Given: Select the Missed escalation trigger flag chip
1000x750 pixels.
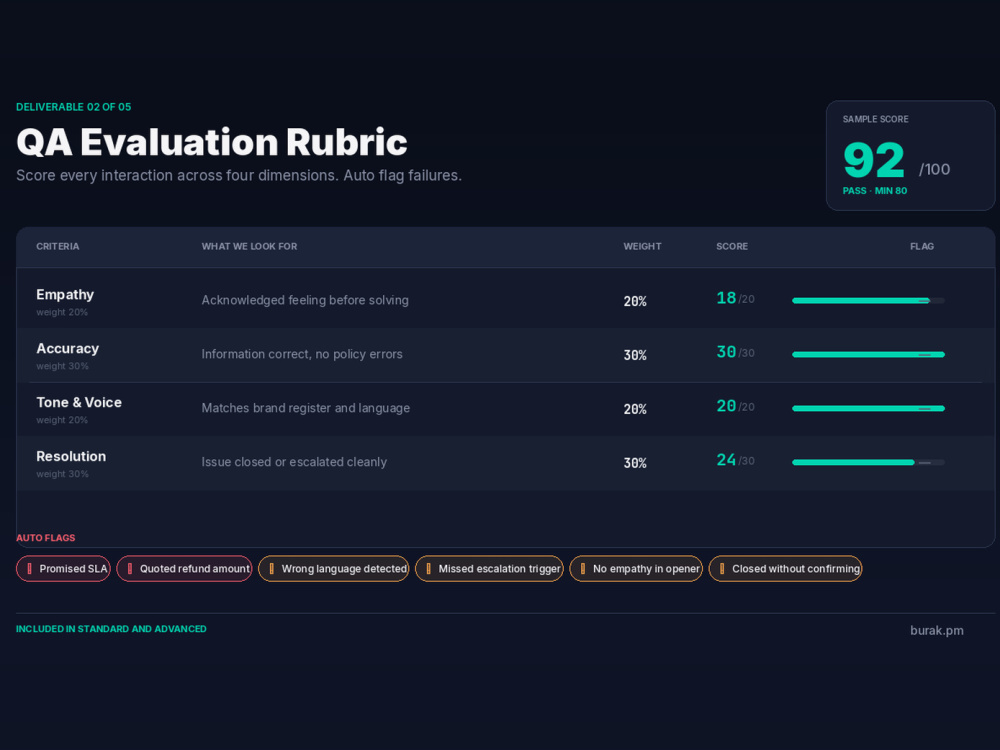Looking at the screenshot, I should pyautogui.click(x=489, y=569).
